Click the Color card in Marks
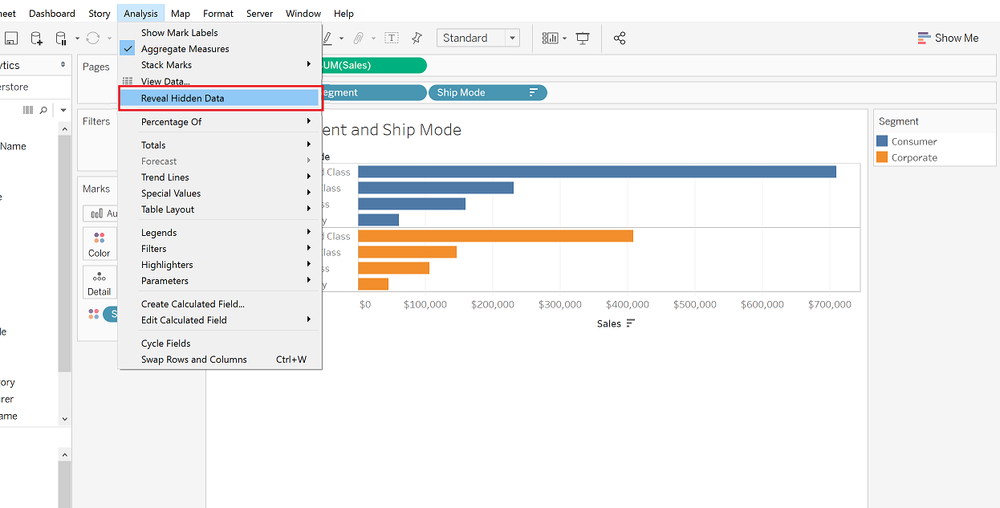 point(99,243)
